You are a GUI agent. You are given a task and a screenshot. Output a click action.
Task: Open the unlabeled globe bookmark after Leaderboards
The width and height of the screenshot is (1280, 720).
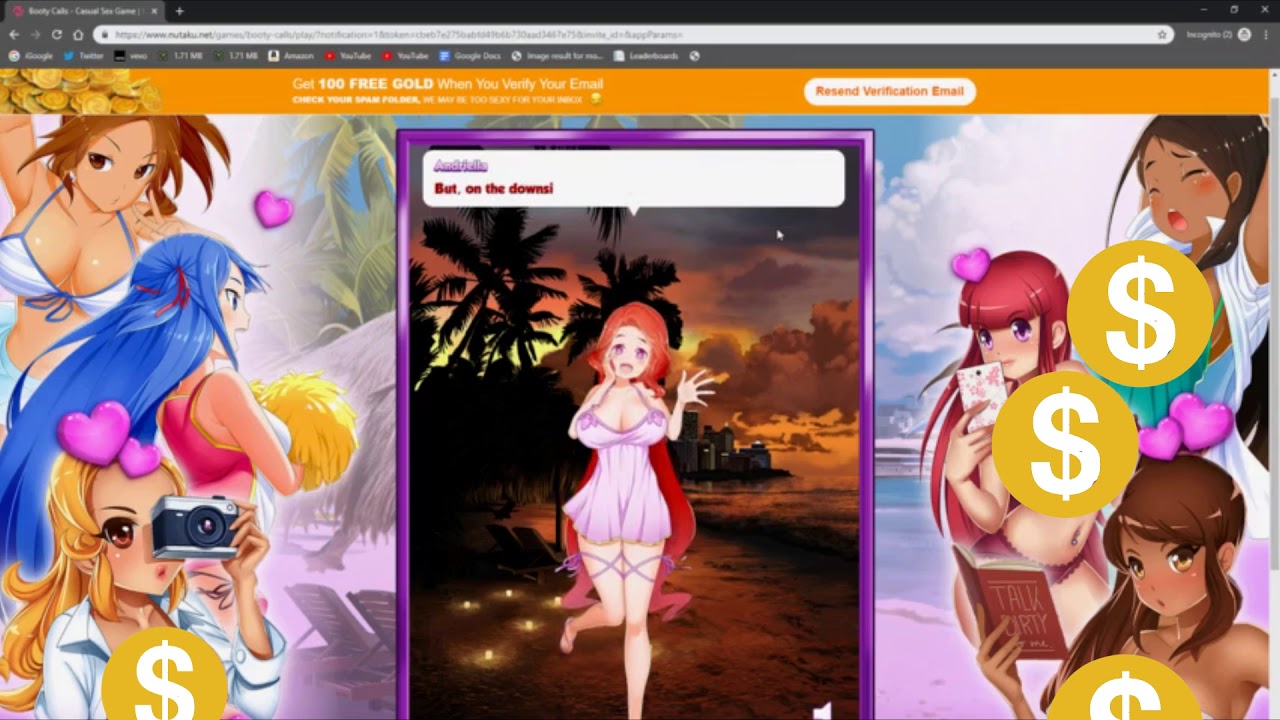point(694,56)
